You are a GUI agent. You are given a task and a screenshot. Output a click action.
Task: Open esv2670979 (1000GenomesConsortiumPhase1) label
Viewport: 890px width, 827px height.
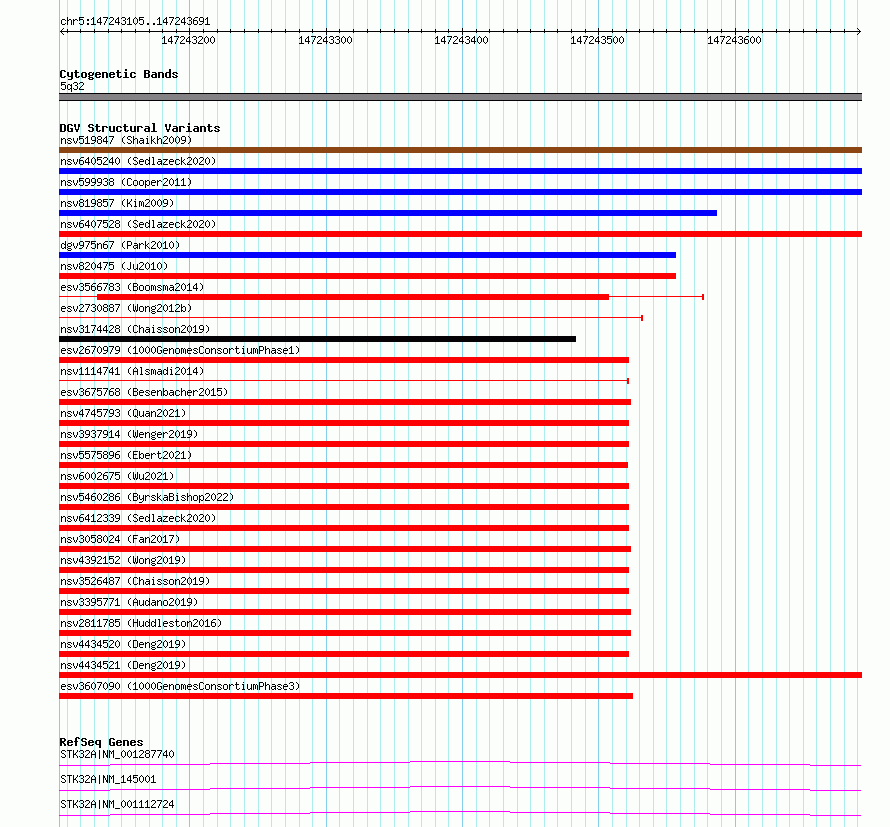click(180, 350)
